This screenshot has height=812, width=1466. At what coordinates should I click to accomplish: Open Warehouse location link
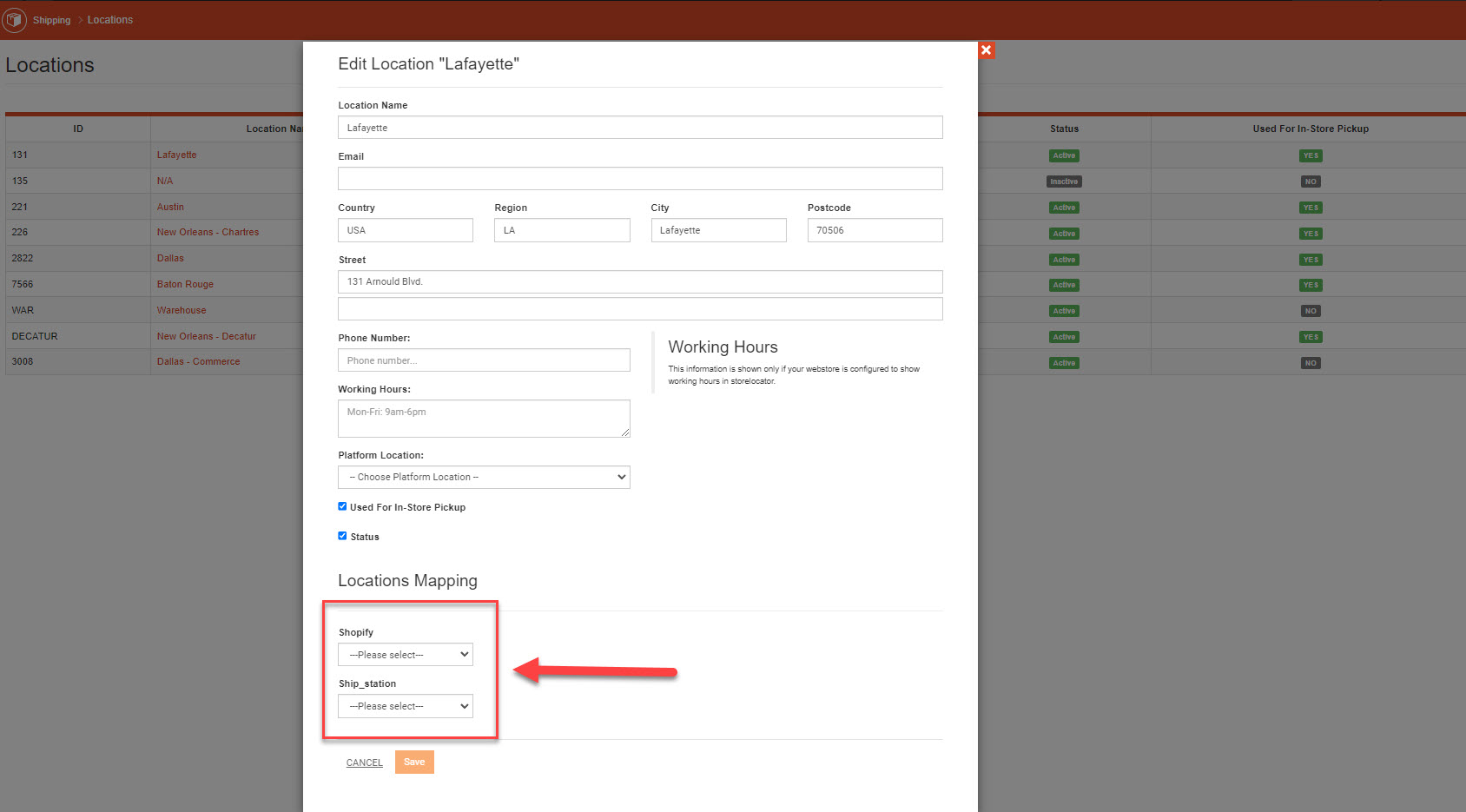coord(182,310)
